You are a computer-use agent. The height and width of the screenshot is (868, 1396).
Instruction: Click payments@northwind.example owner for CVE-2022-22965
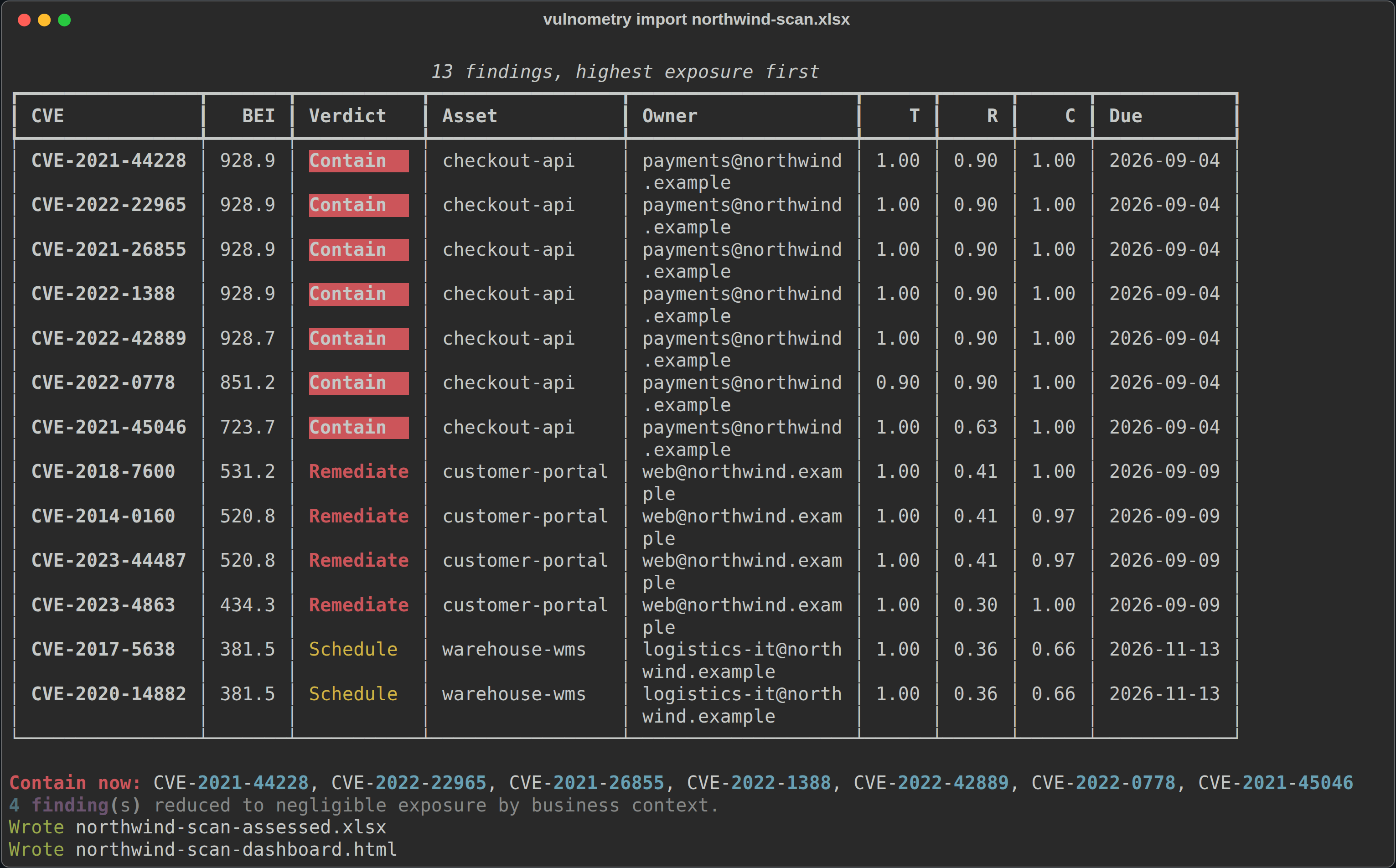pyautogui.click(x=742, y=216)
